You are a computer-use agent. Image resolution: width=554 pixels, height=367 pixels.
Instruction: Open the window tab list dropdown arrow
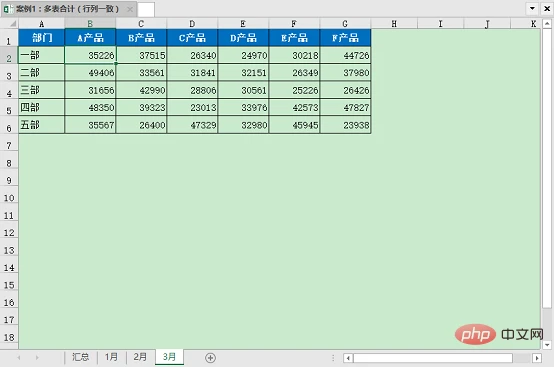532,8
